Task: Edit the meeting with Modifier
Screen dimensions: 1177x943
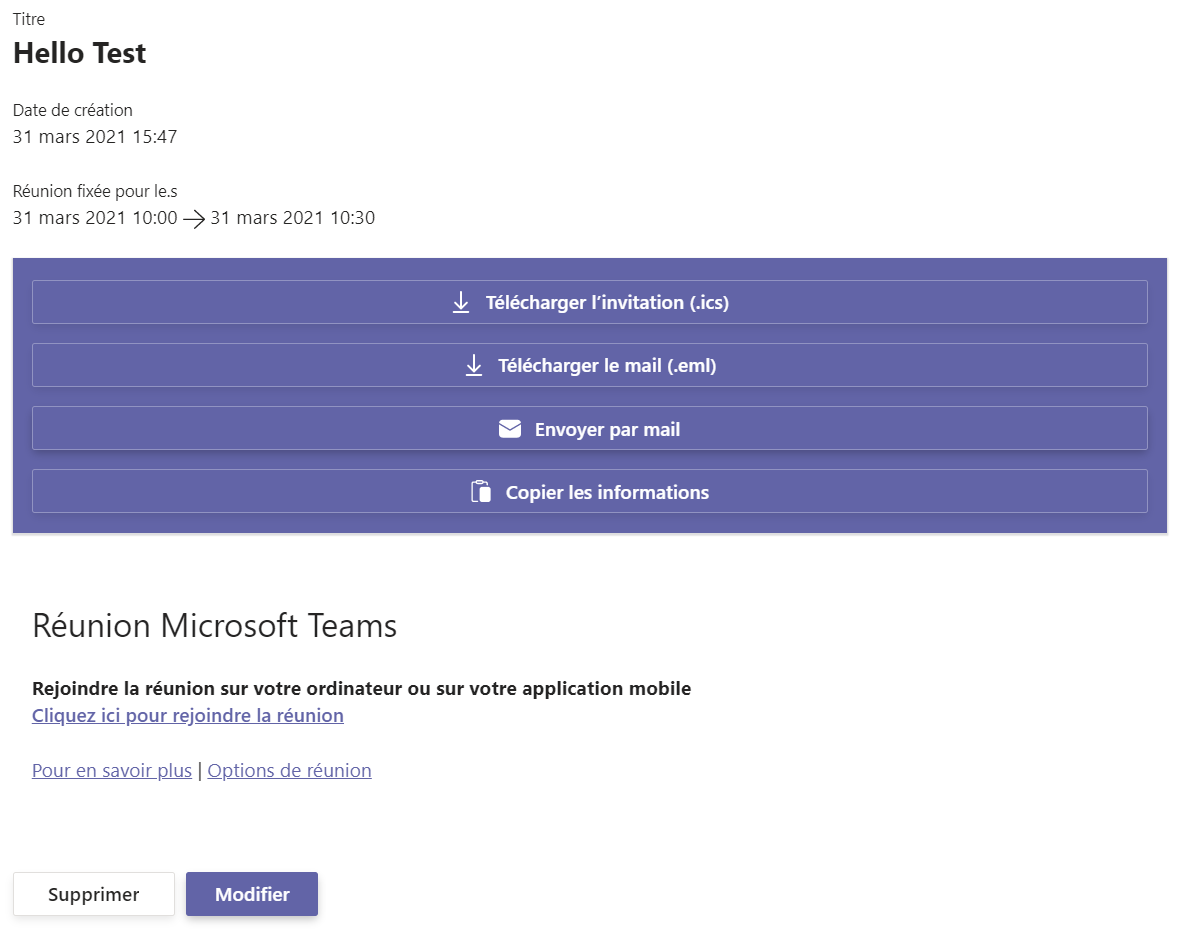Action: [252, 894]
